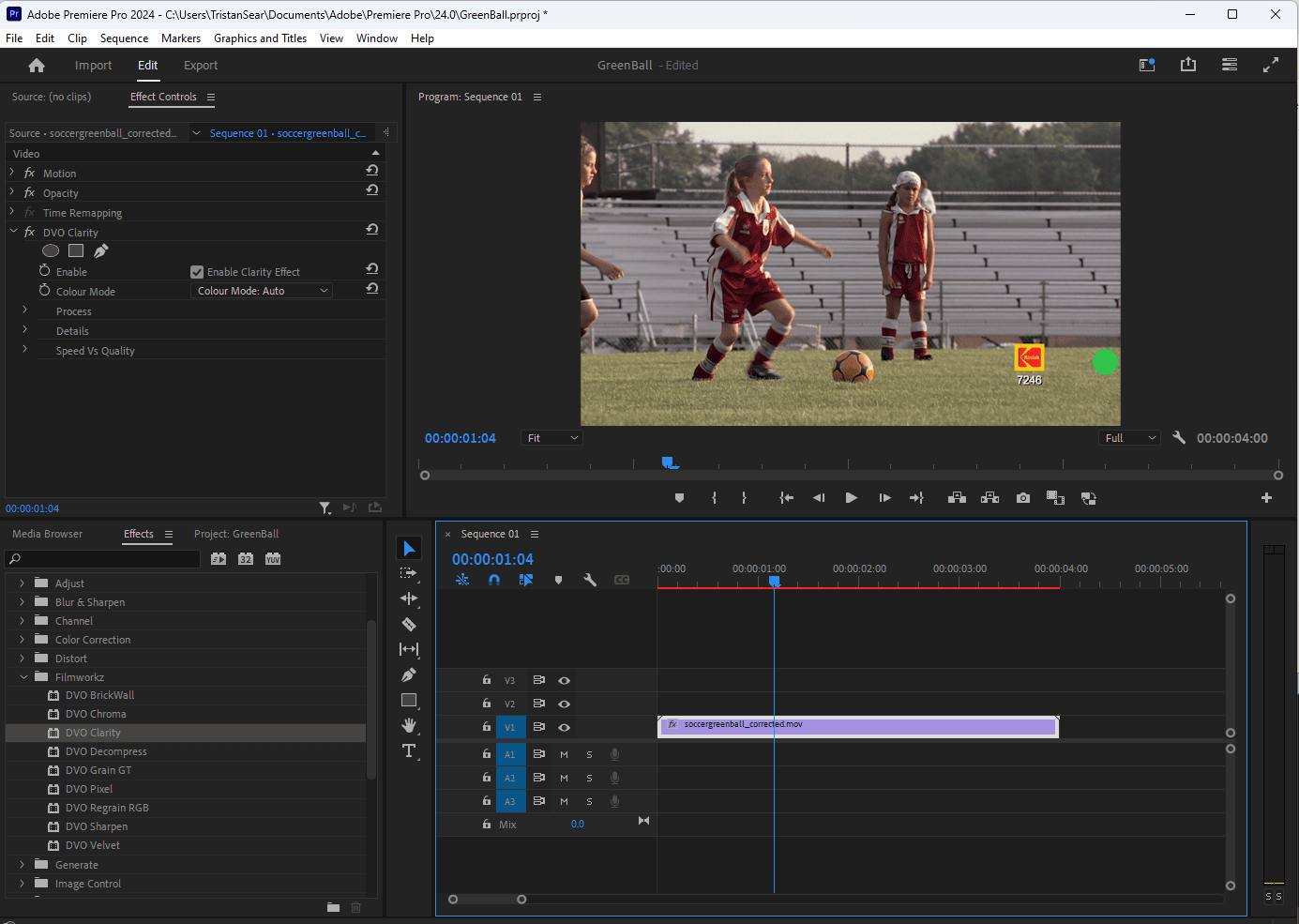Mute audio track A1
This screenshot has width=1299, height=924.
tap(564, 753)
